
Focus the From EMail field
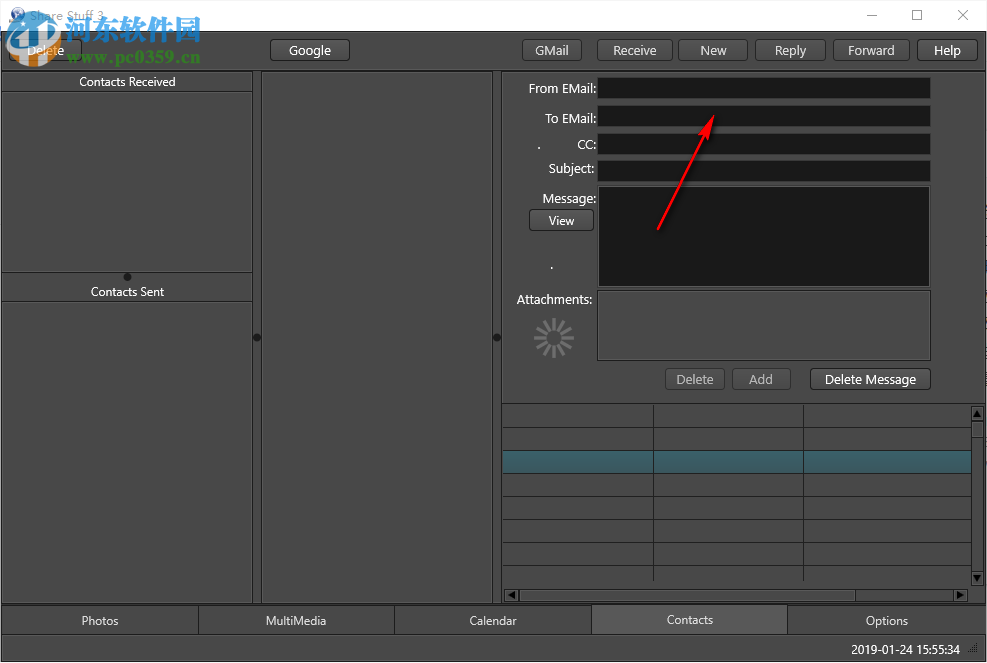coord(764,88)
